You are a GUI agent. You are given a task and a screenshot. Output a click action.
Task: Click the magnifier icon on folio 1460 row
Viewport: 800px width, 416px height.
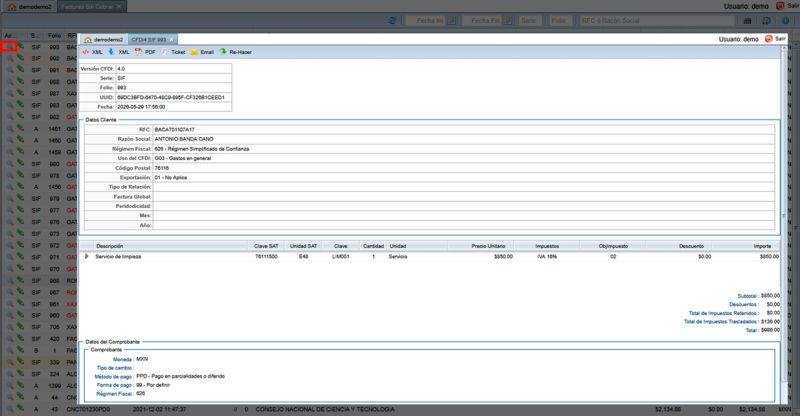(9, 140)
